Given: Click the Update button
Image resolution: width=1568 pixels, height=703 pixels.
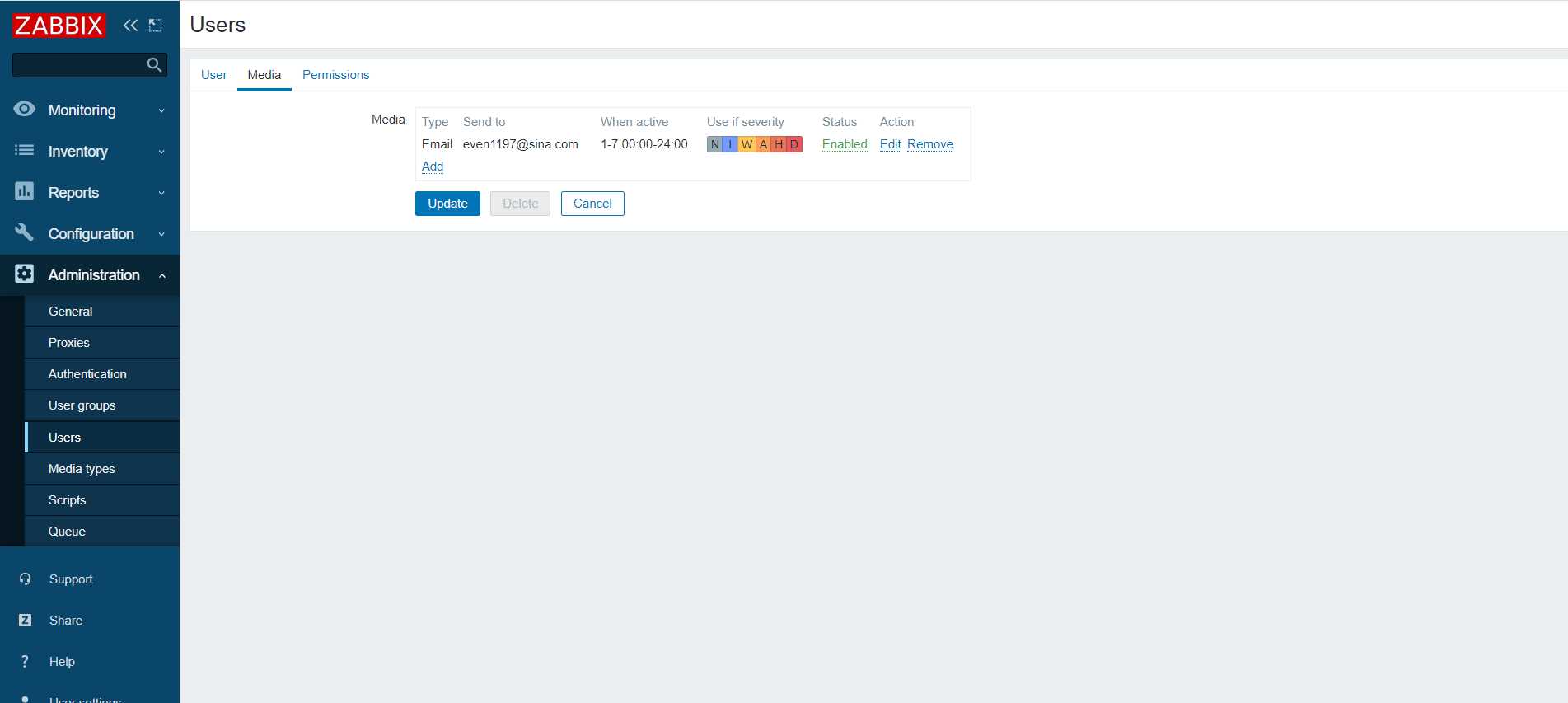Looking at the screenshot, I should (447, 204).
